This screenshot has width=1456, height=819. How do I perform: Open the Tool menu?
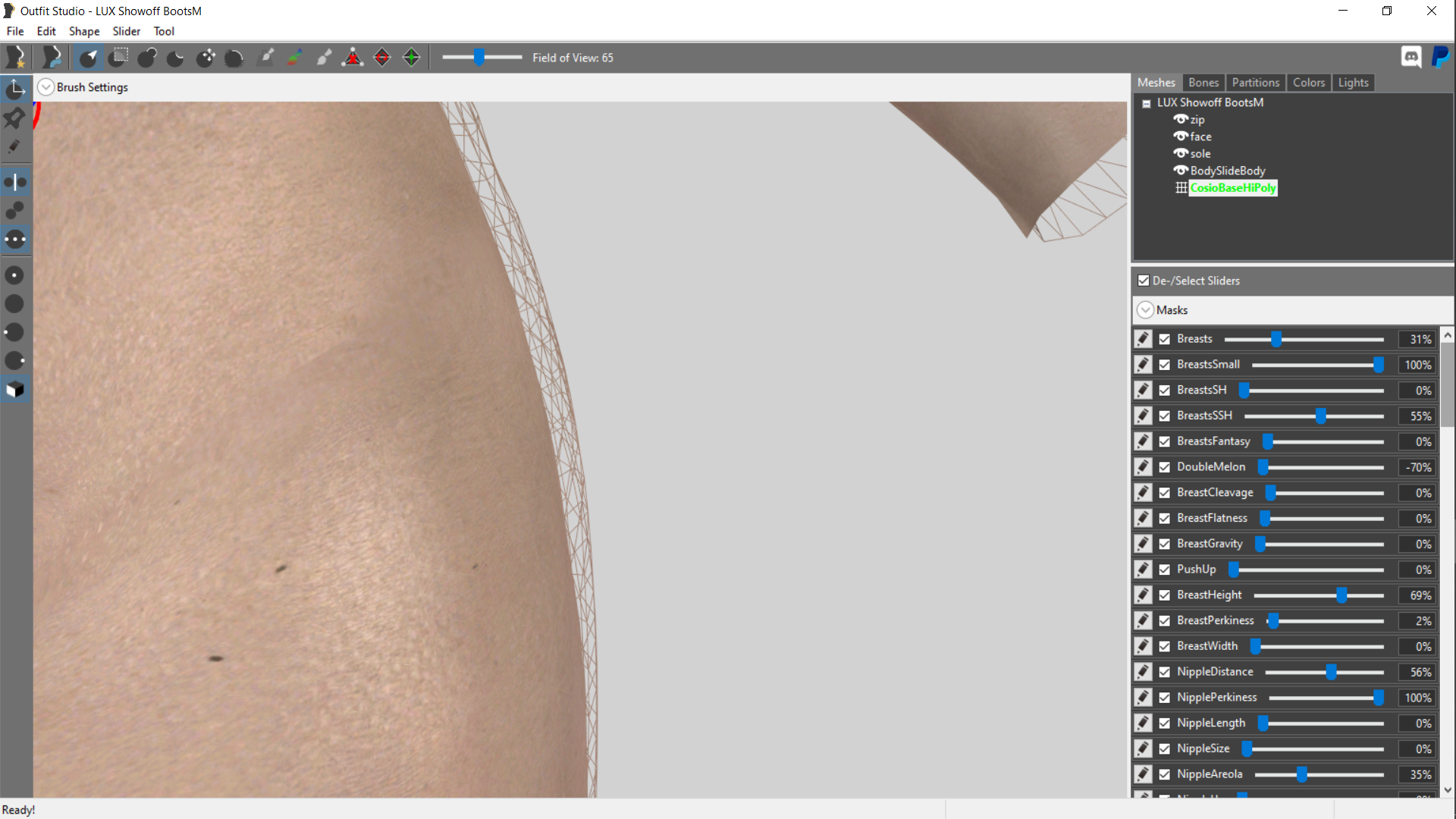click(x=164, y=31)
